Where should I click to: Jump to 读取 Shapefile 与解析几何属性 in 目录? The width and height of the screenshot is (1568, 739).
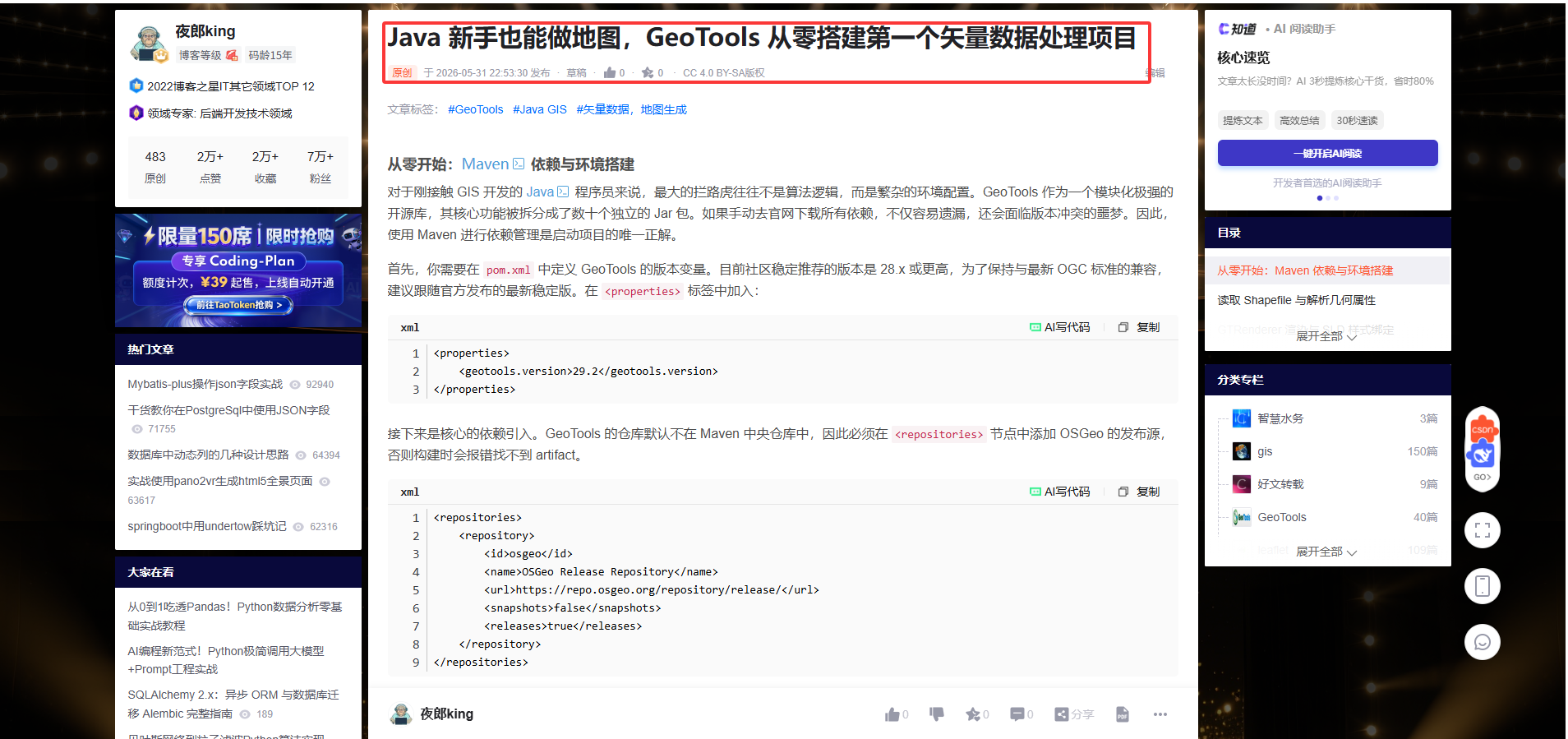click(x=1296, y=300)
